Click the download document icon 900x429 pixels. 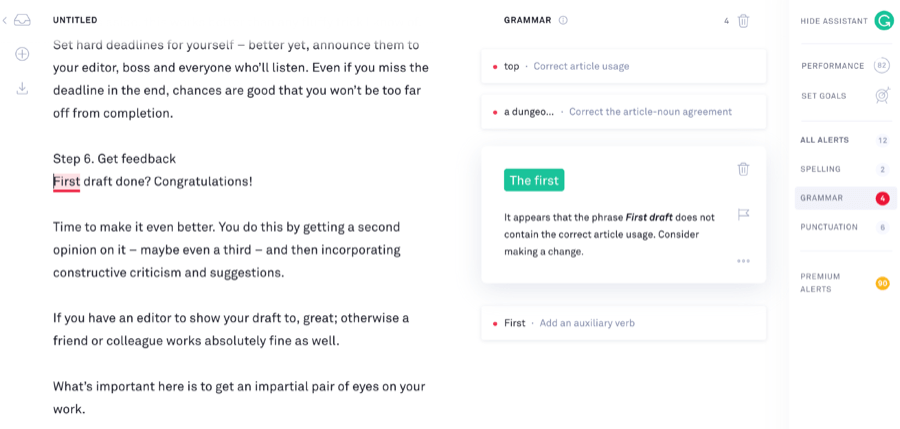tap(22, 88)
